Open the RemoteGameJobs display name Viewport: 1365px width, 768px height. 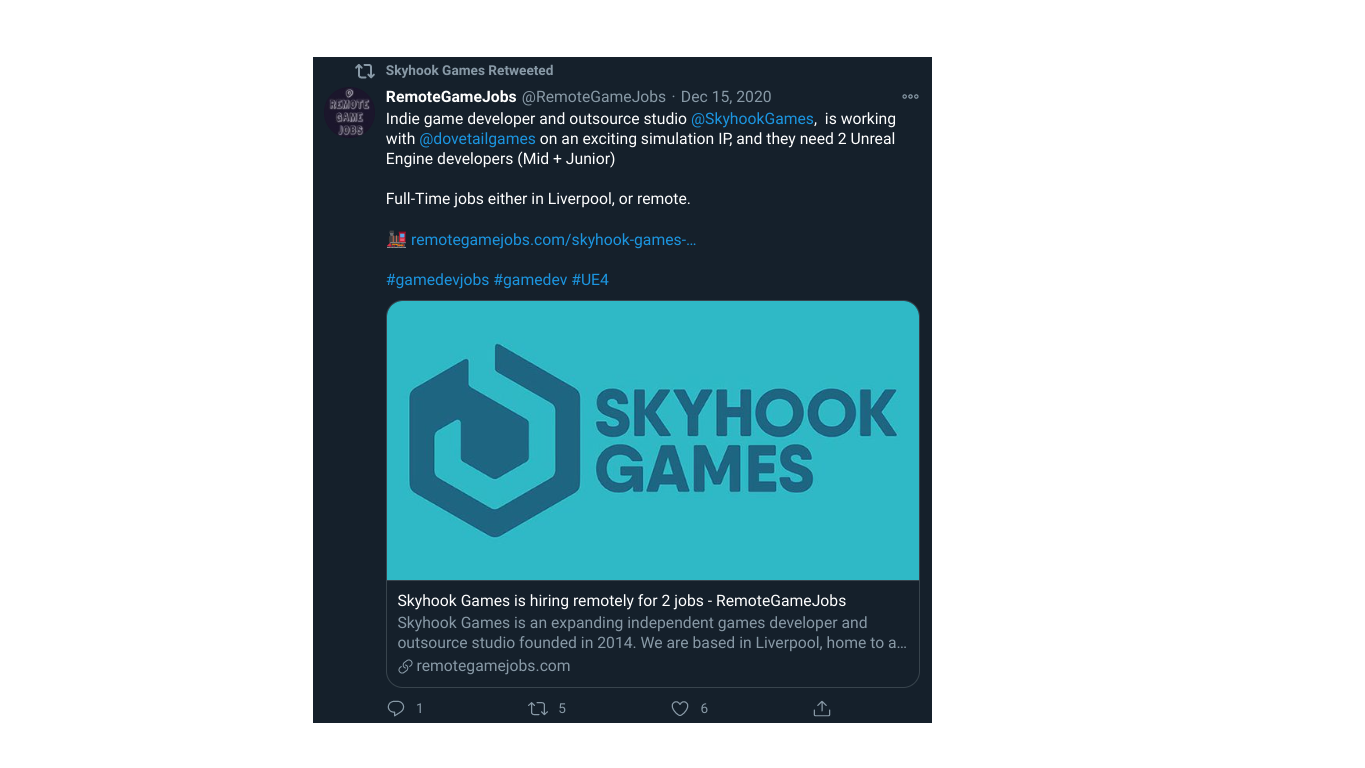click(x=451, y=97)
